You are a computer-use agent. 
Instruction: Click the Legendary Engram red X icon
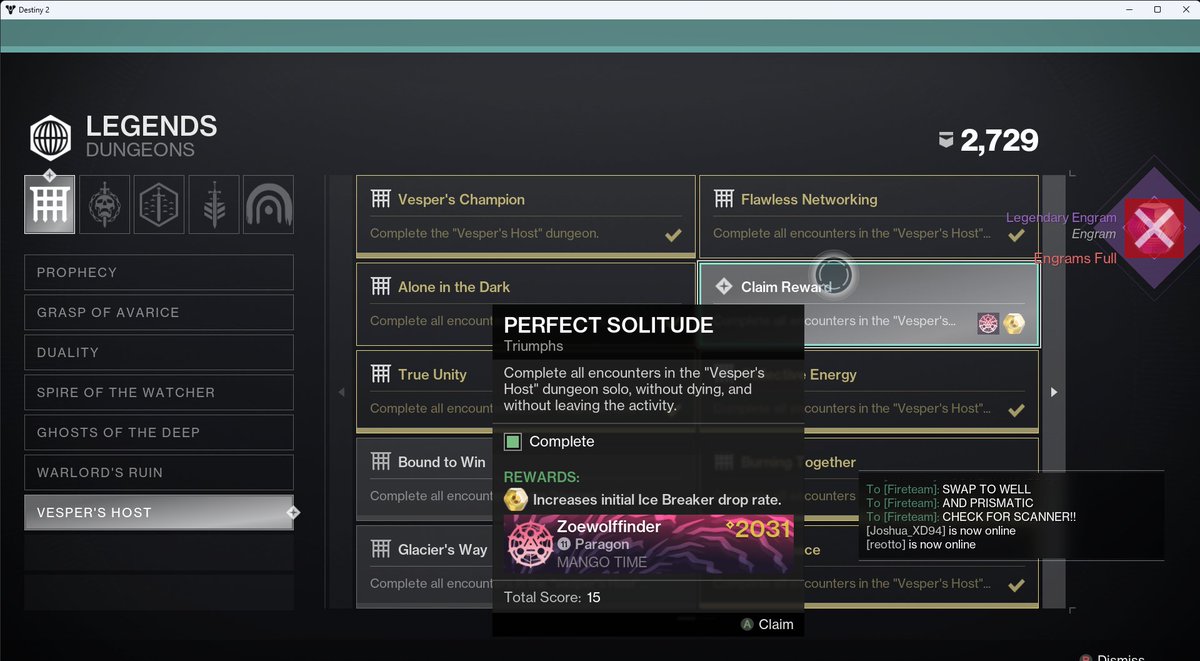coord(1153,228)
